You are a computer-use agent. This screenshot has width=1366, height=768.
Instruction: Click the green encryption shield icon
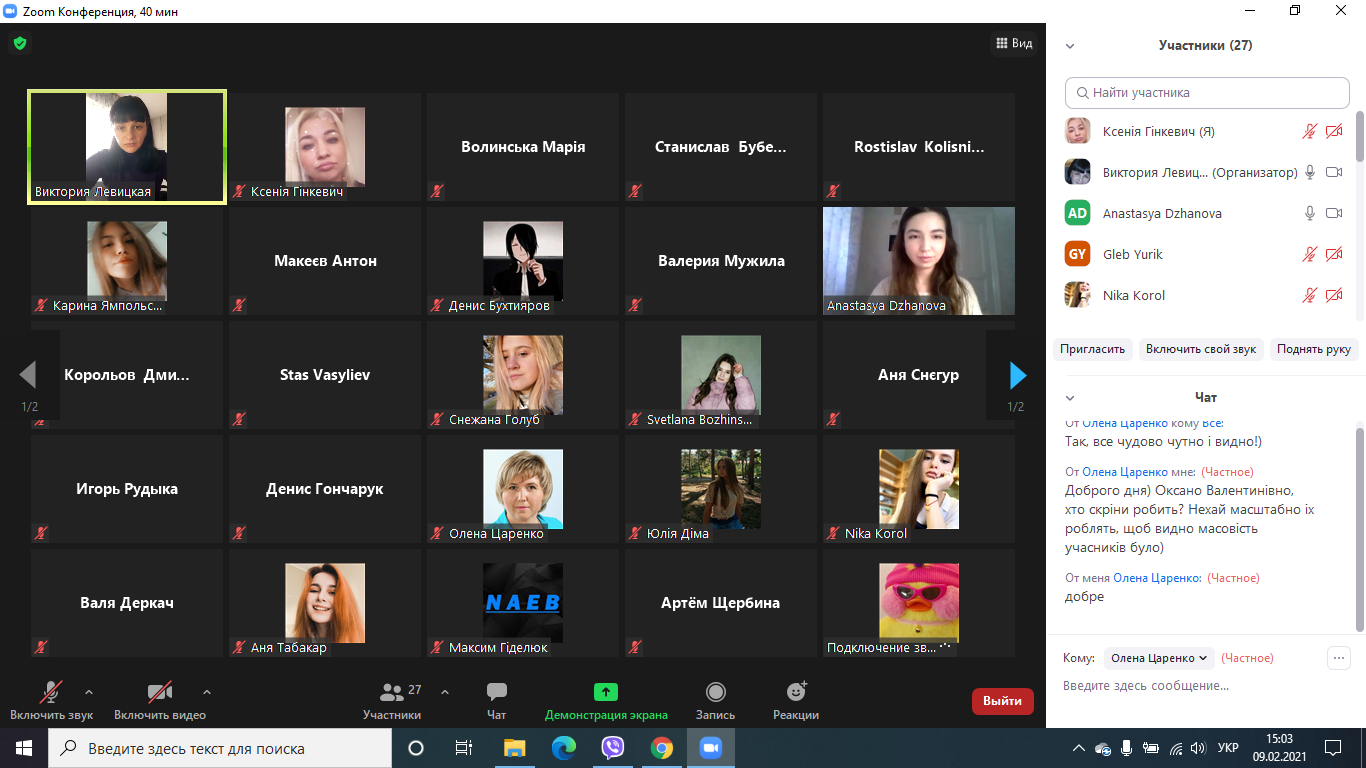(x=19, y=43)
